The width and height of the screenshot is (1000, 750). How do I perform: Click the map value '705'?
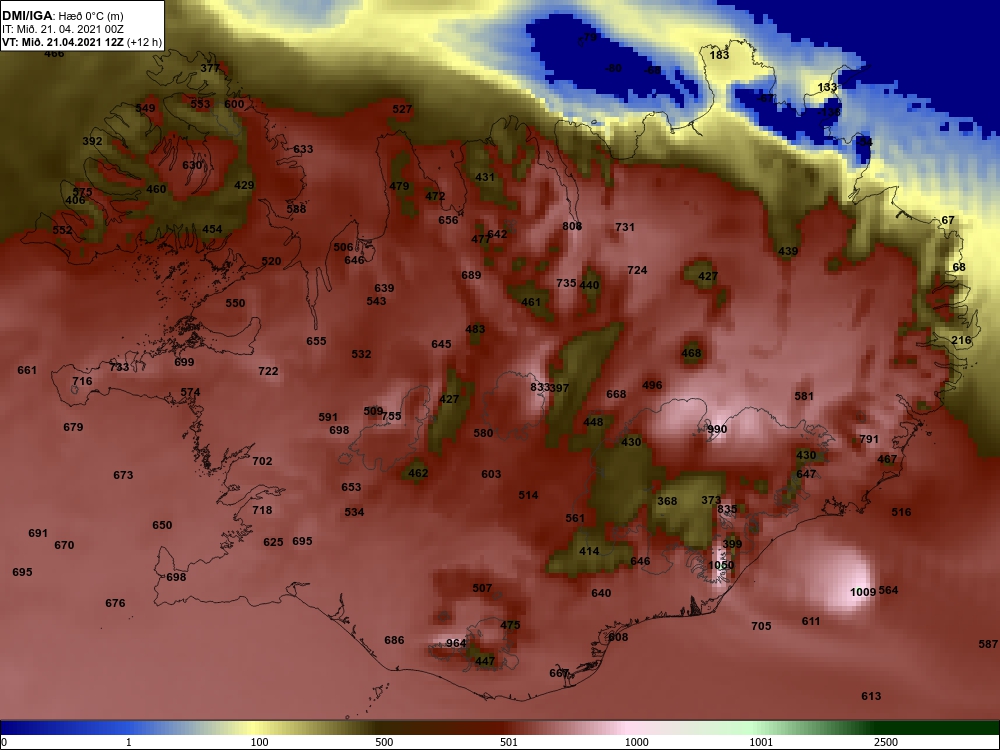(x=761, y=626)
